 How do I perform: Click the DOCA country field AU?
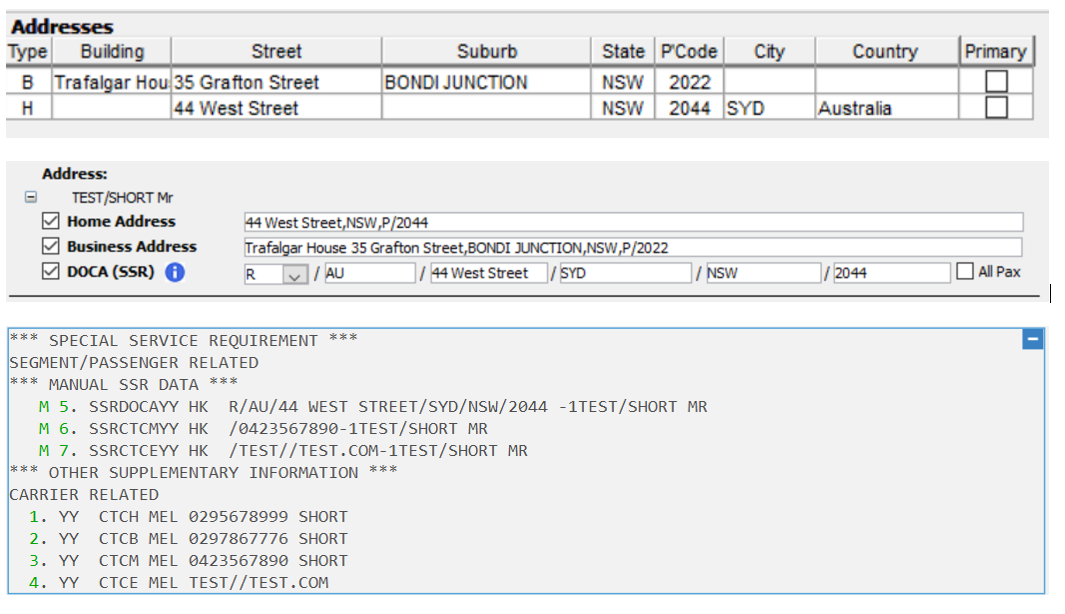369,273
